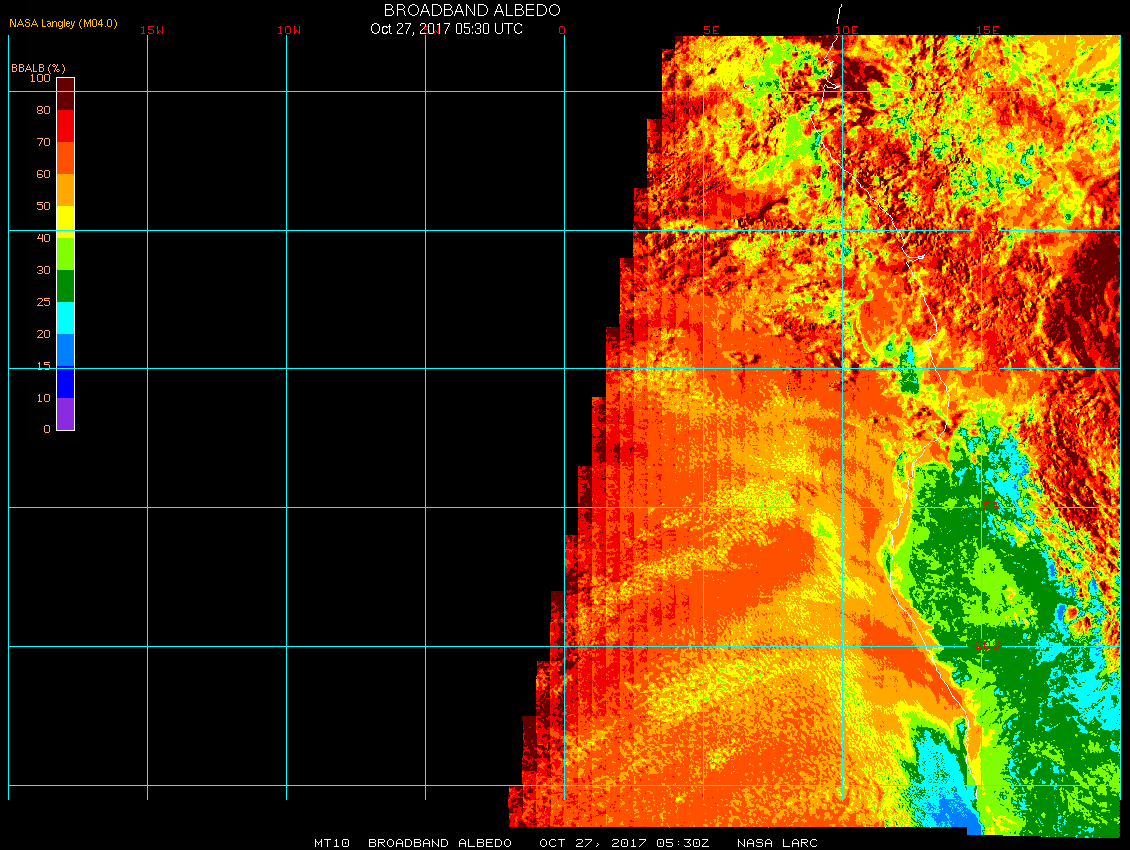
Task: Click the 15W longitude label
Action: click(152, 30)
